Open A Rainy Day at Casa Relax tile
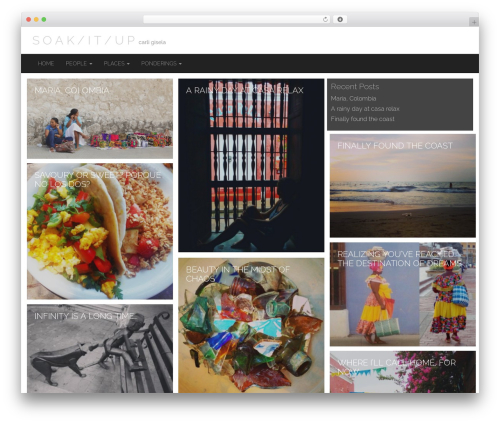 [x=251, y=165]
